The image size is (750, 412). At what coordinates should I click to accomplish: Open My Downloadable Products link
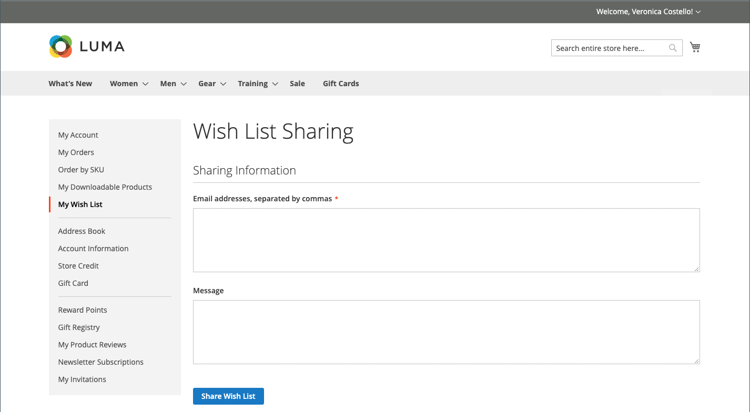[105, 187]
